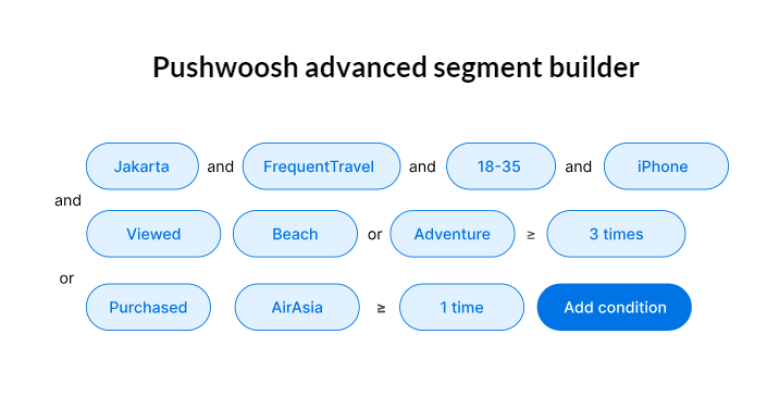The height and width of the screenshot is (396, 767).
Task: Click the Purchased event pill
Action: click(x=148, y=307)
